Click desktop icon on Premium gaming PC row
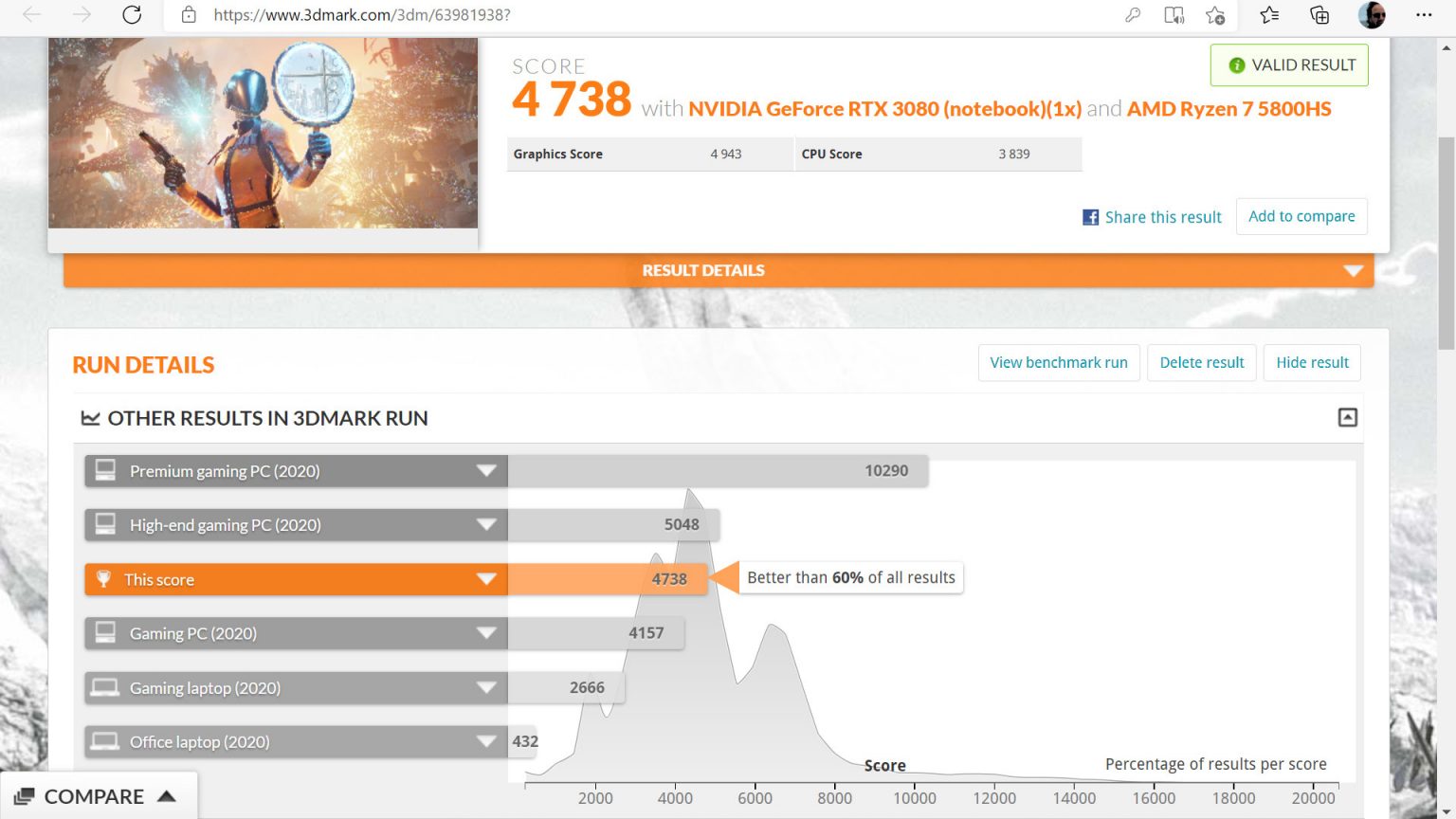 105,470
